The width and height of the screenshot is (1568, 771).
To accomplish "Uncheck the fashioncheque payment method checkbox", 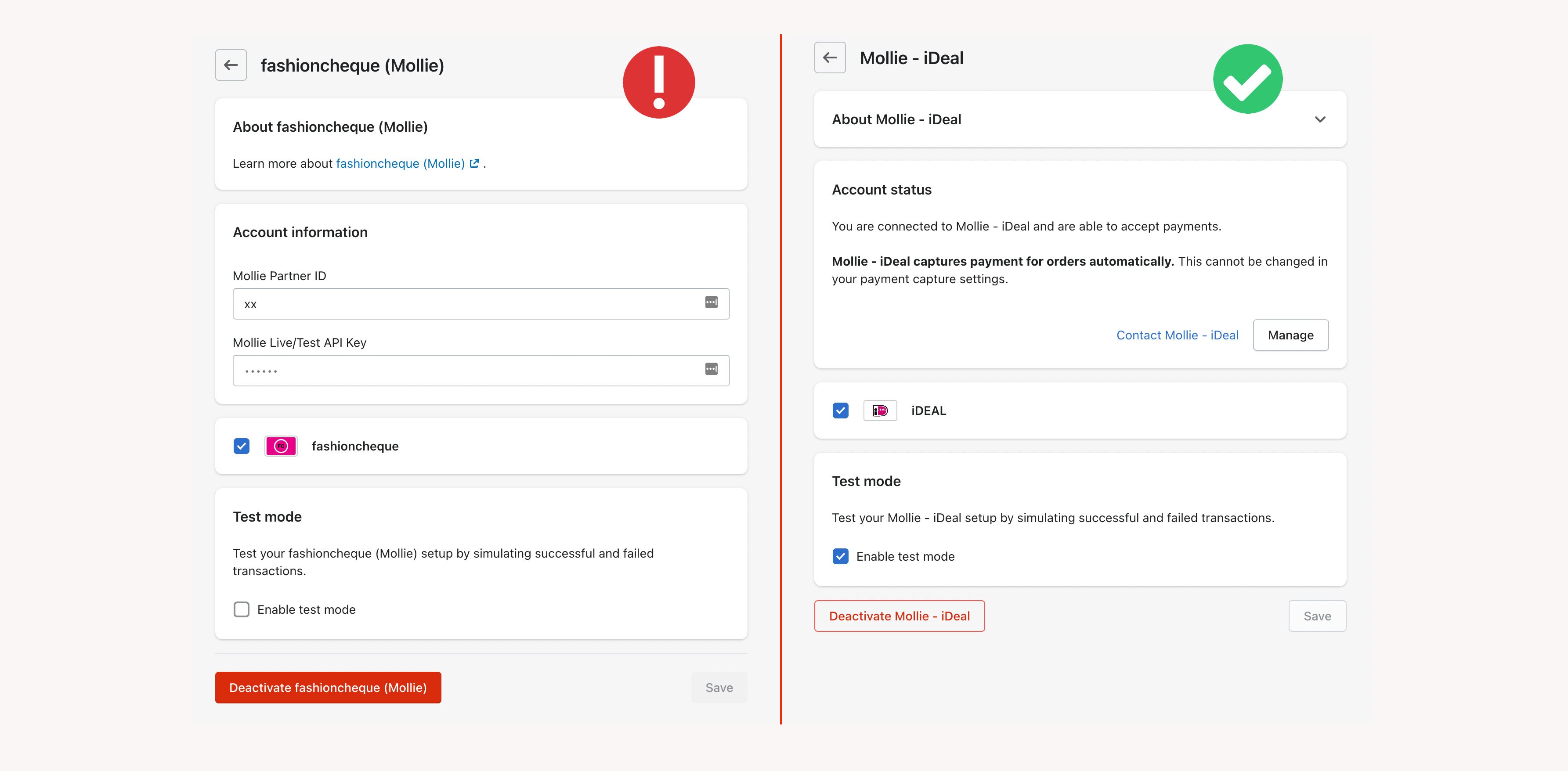I will 242,446.
